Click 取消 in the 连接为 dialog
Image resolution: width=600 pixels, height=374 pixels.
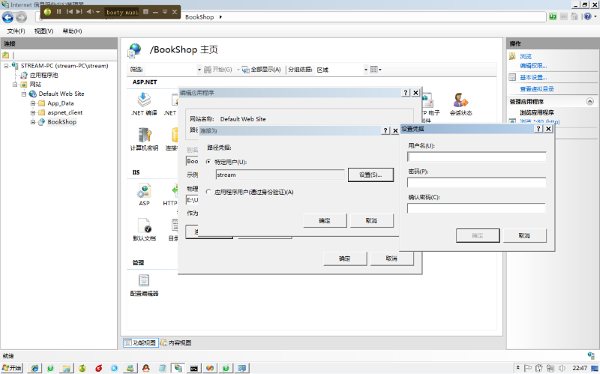coord(372,220)
